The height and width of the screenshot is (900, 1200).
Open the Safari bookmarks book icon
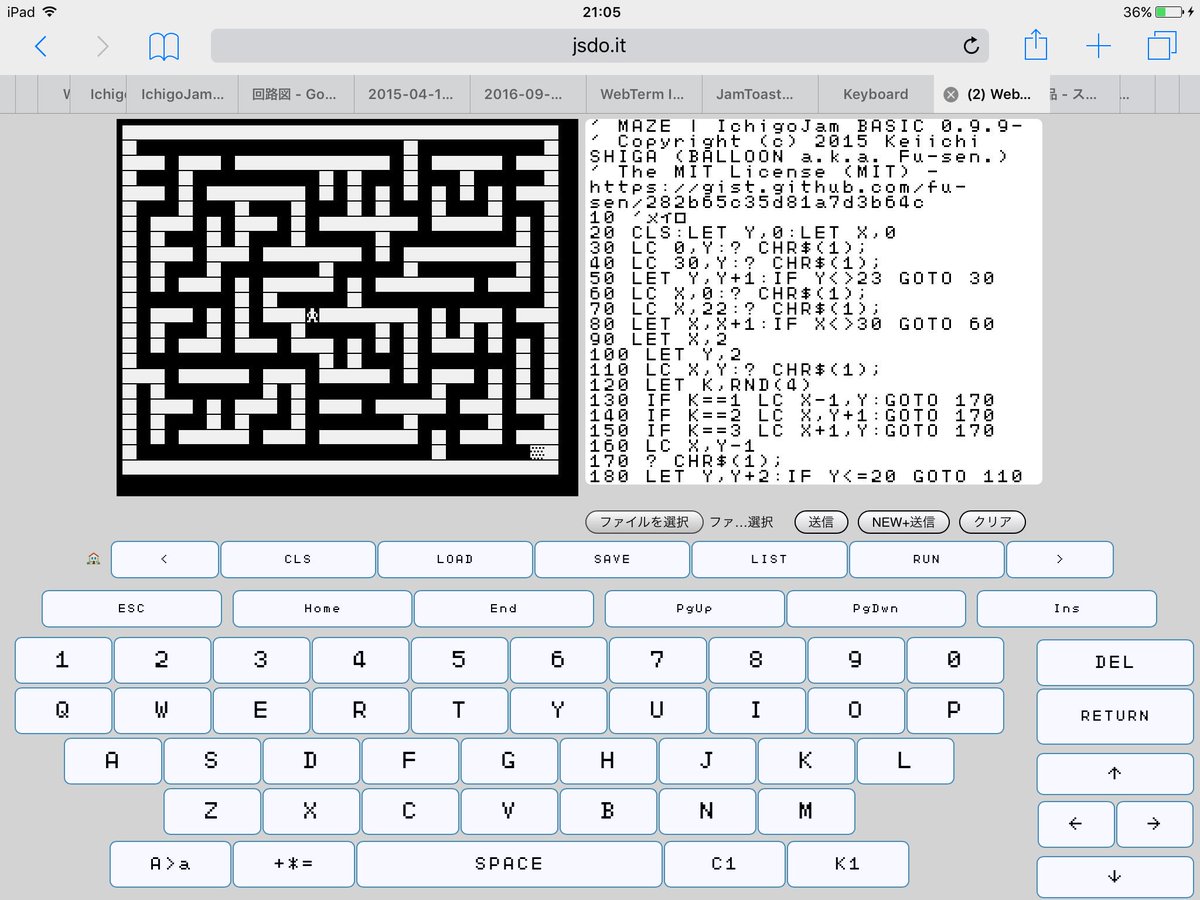click(164, 46)
